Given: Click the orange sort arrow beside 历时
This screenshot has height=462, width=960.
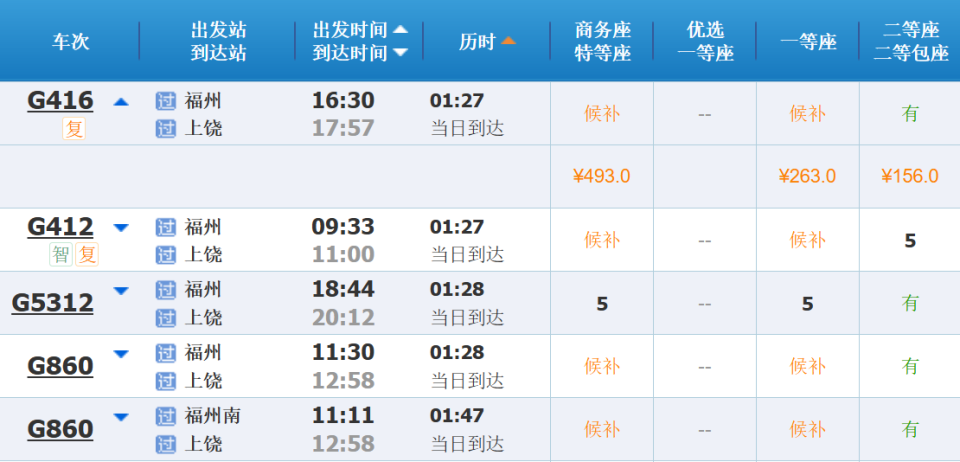Looking at the screenshot, I should click(508, 41).
